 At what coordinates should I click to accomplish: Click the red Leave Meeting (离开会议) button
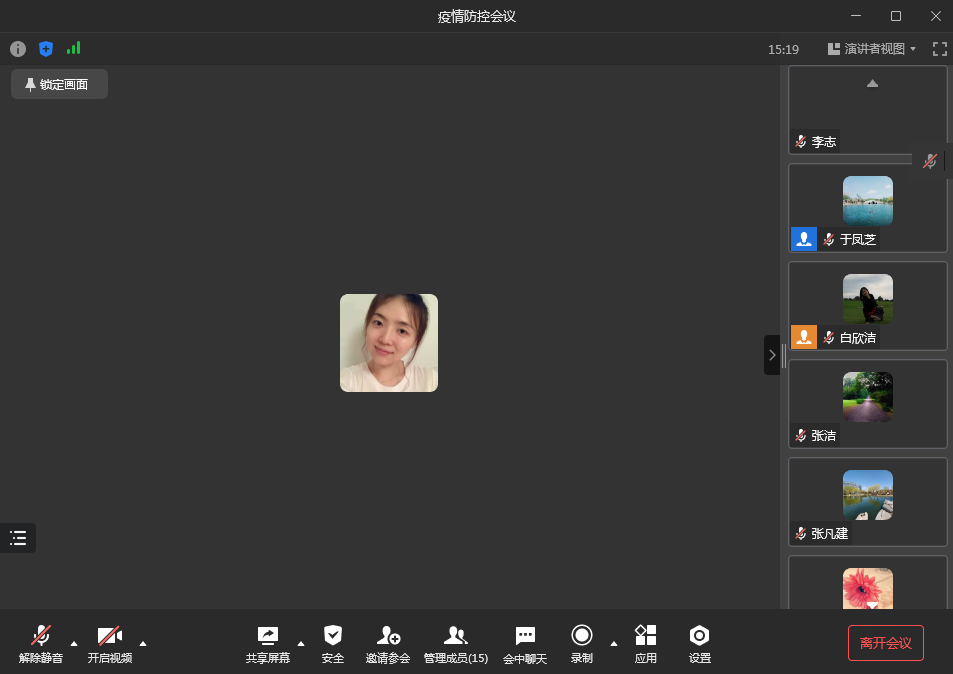coord(885,643)
